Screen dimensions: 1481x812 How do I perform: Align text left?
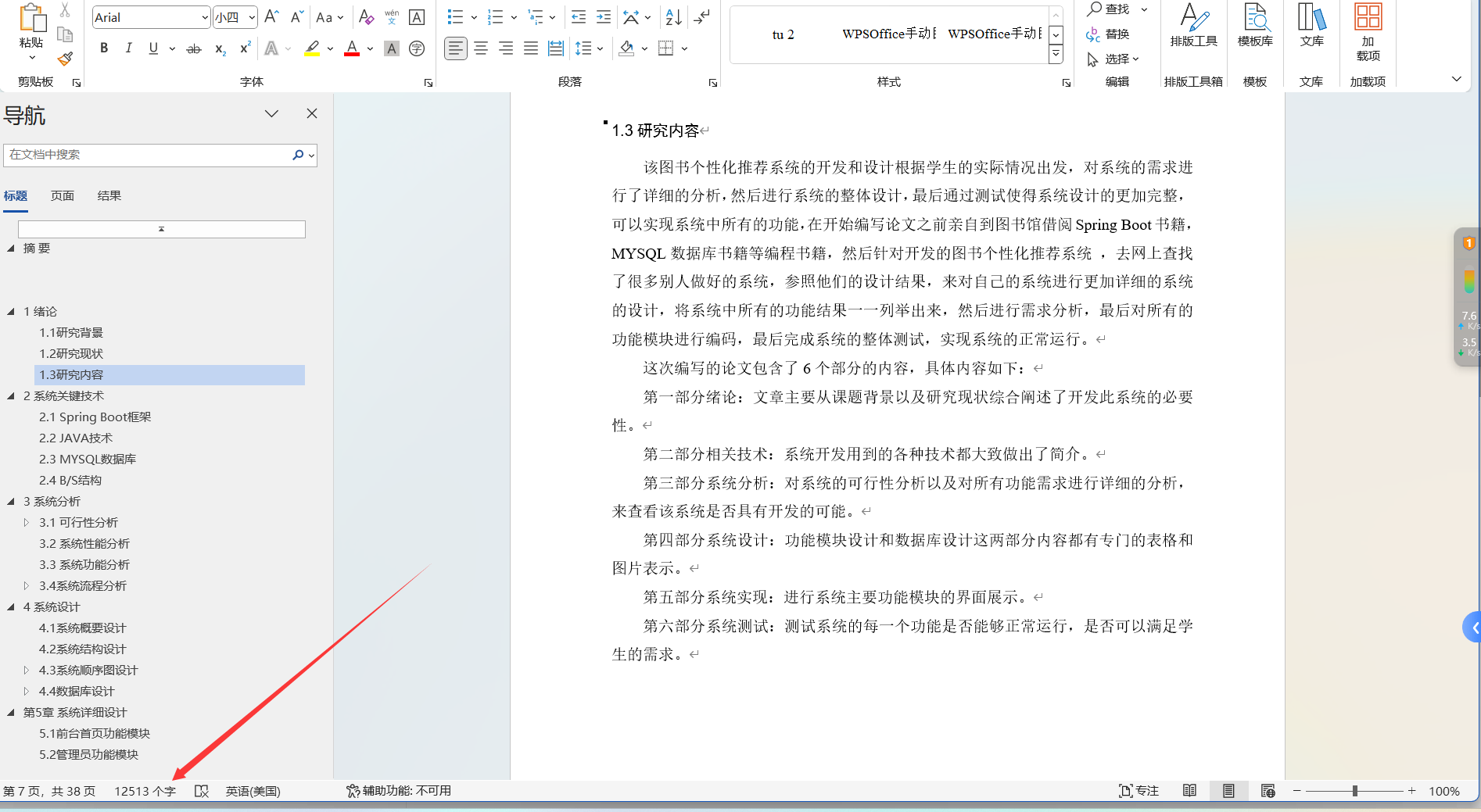coord(455,48)
